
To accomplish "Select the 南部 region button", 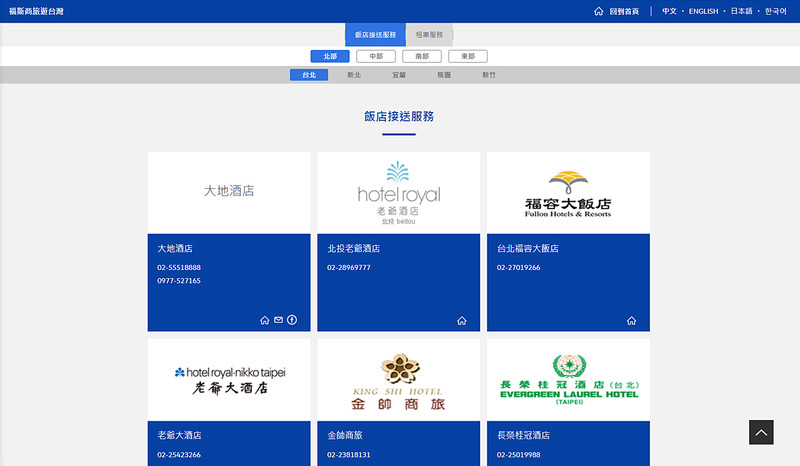I will (x=422, y=56).
